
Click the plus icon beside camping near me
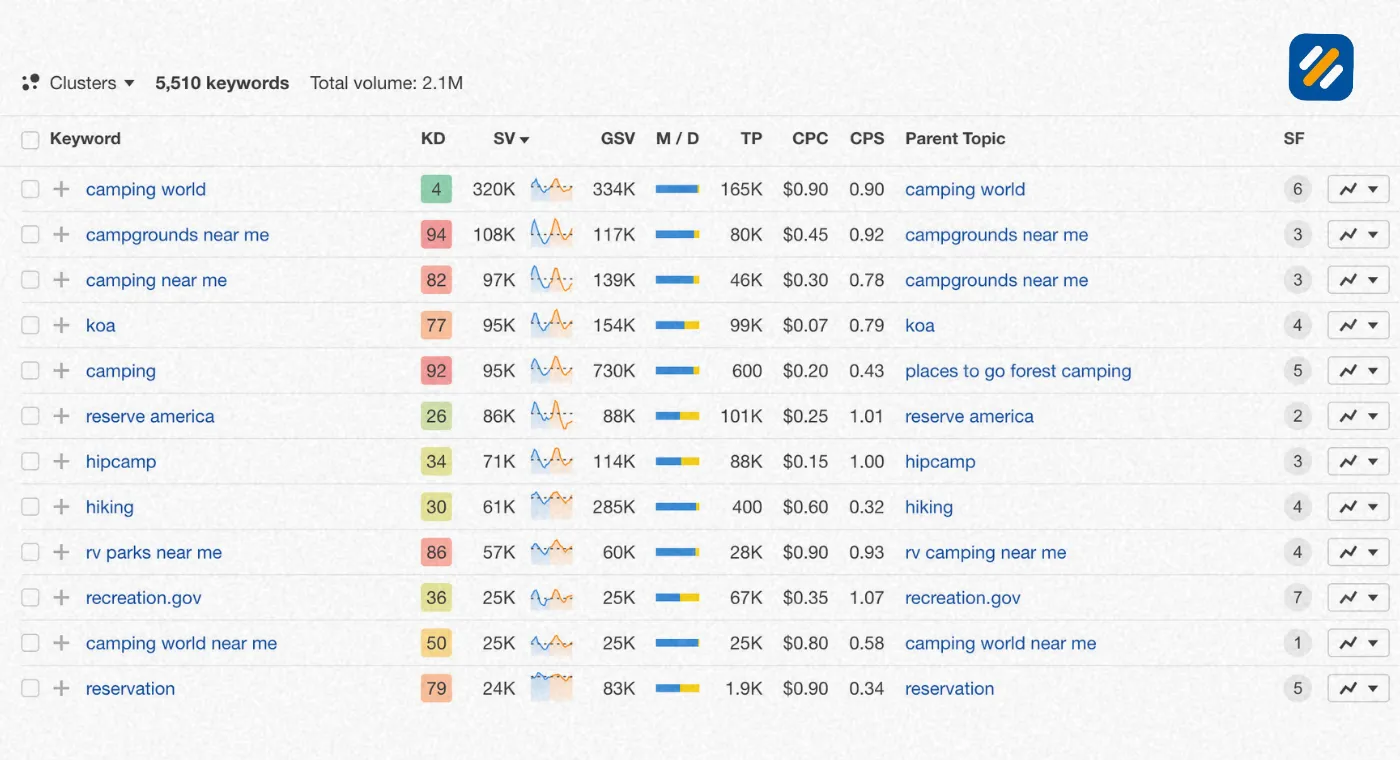61,280
